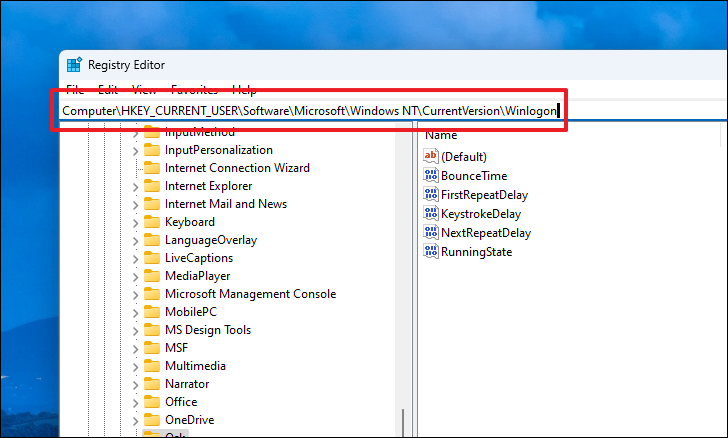This screenshot has height=438, width=728.
Task: Click the RunningState value icon
Action: [431, 251]
